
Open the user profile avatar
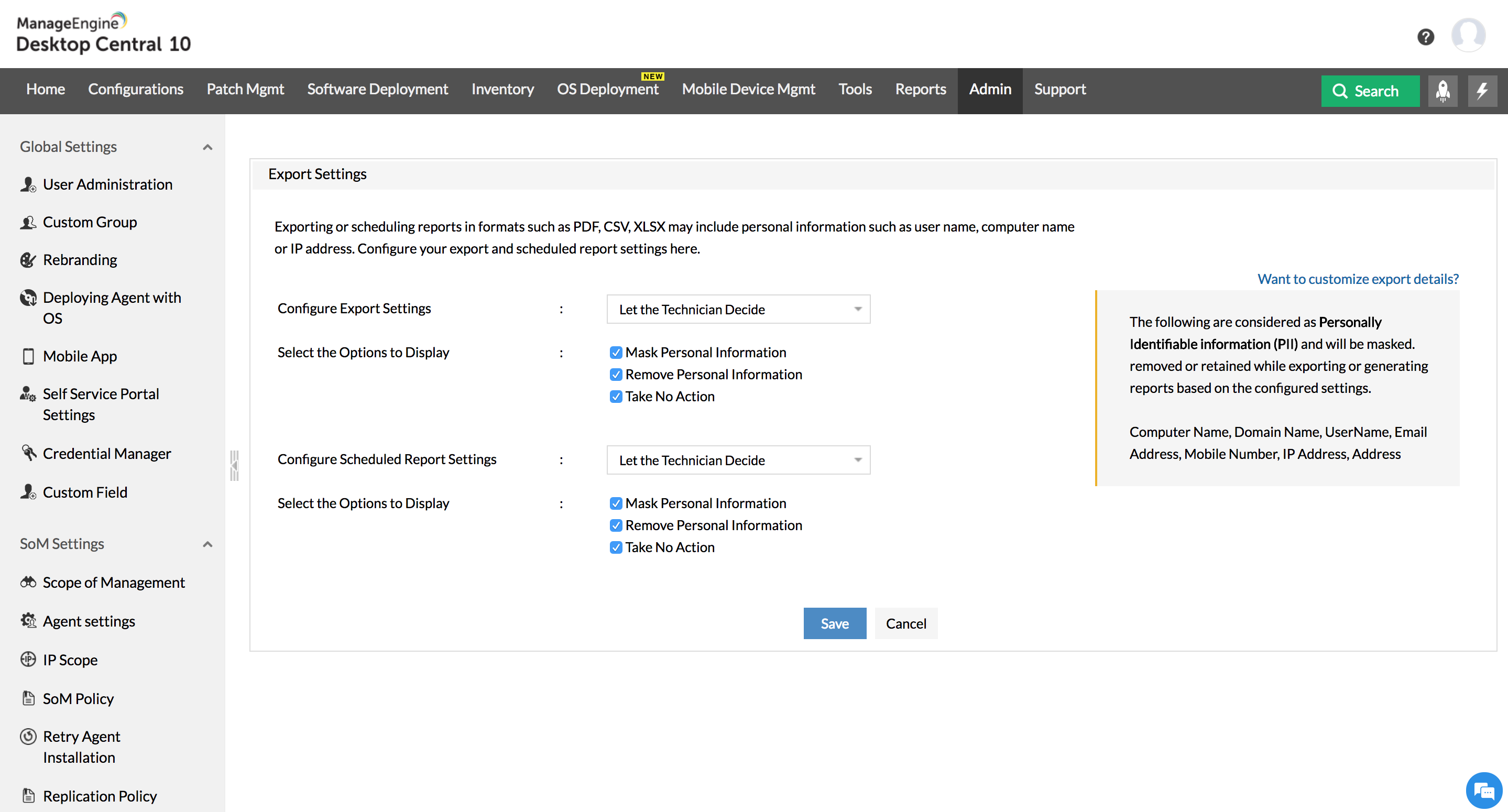pos(1468,35)
